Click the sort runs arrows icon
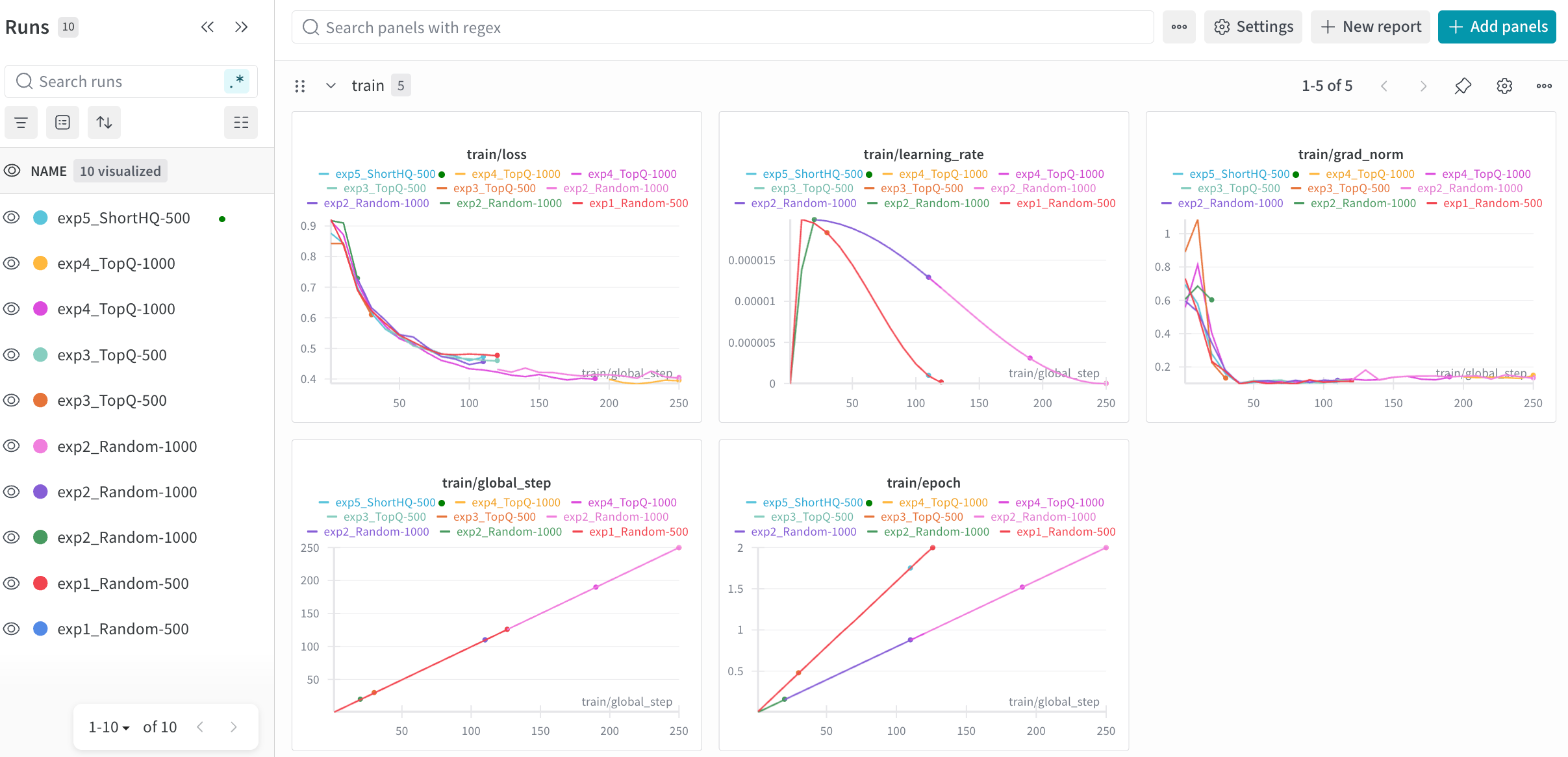The width and height of the screenshot is (1568, 757). (104, 123)
